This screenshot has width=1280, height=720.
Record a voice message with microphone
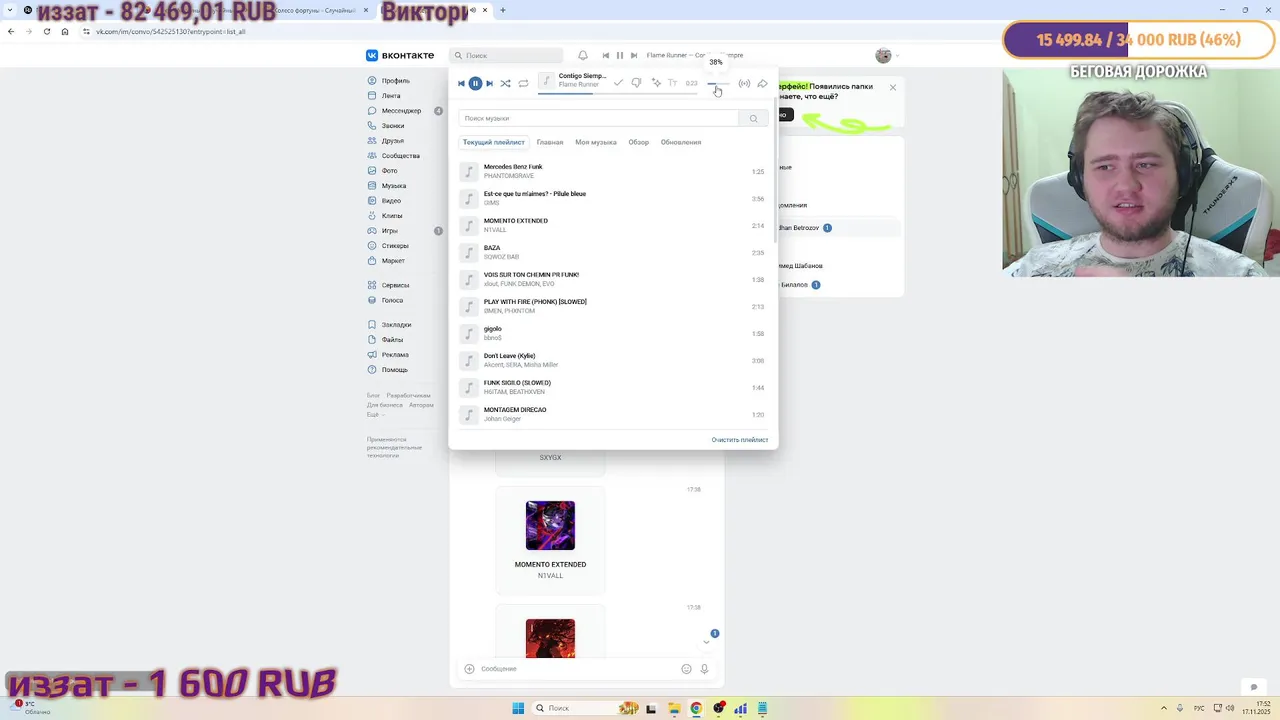pos(704,669)
